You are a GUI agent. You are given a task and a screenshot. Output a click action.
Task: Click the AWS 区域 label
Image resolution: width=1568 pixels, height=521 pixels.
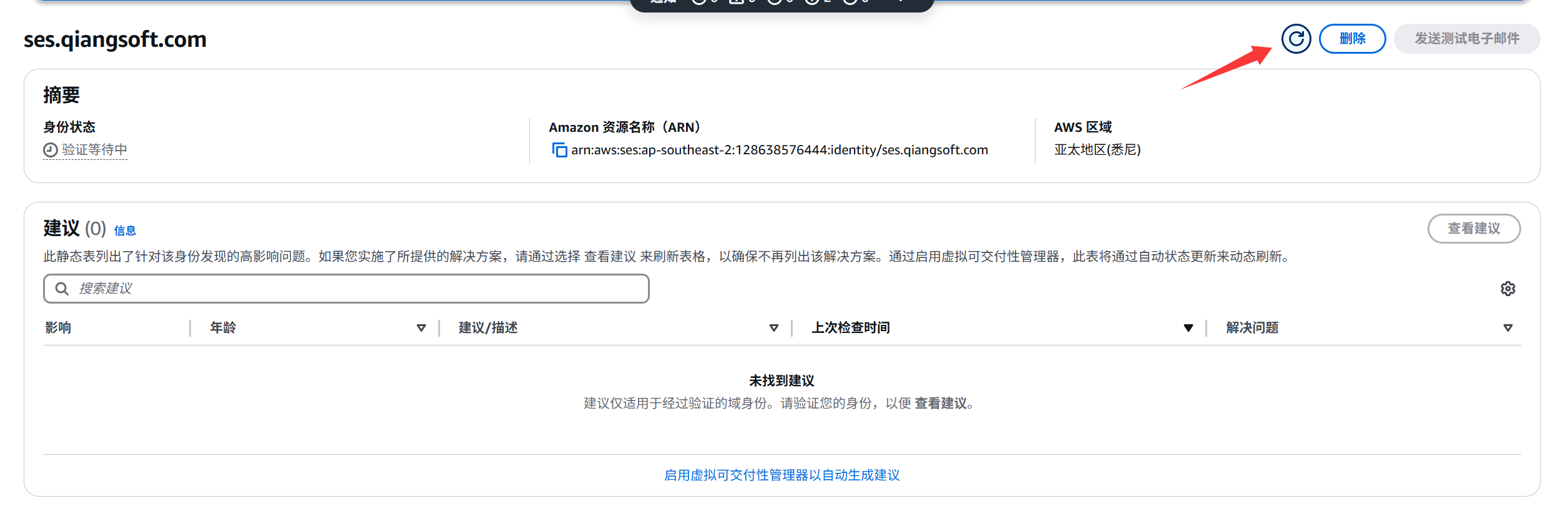point(1083,127)
